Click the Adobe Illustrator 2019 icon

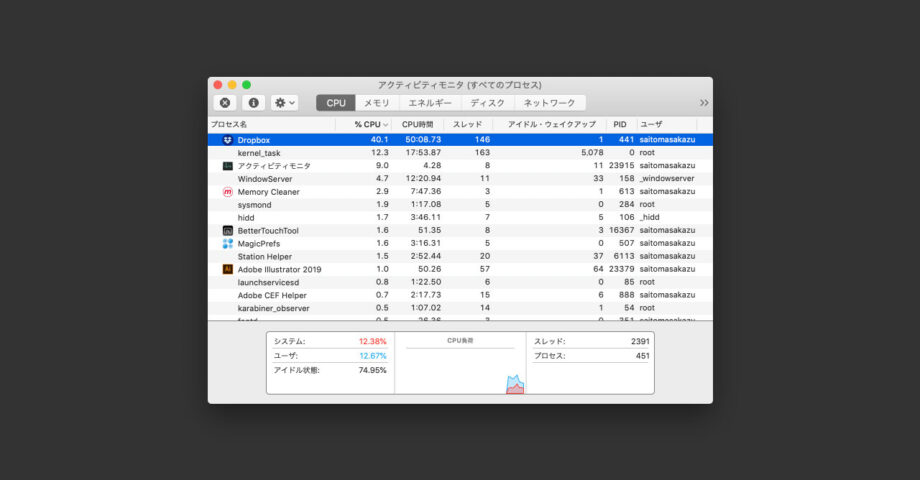[x=228, y=270]
